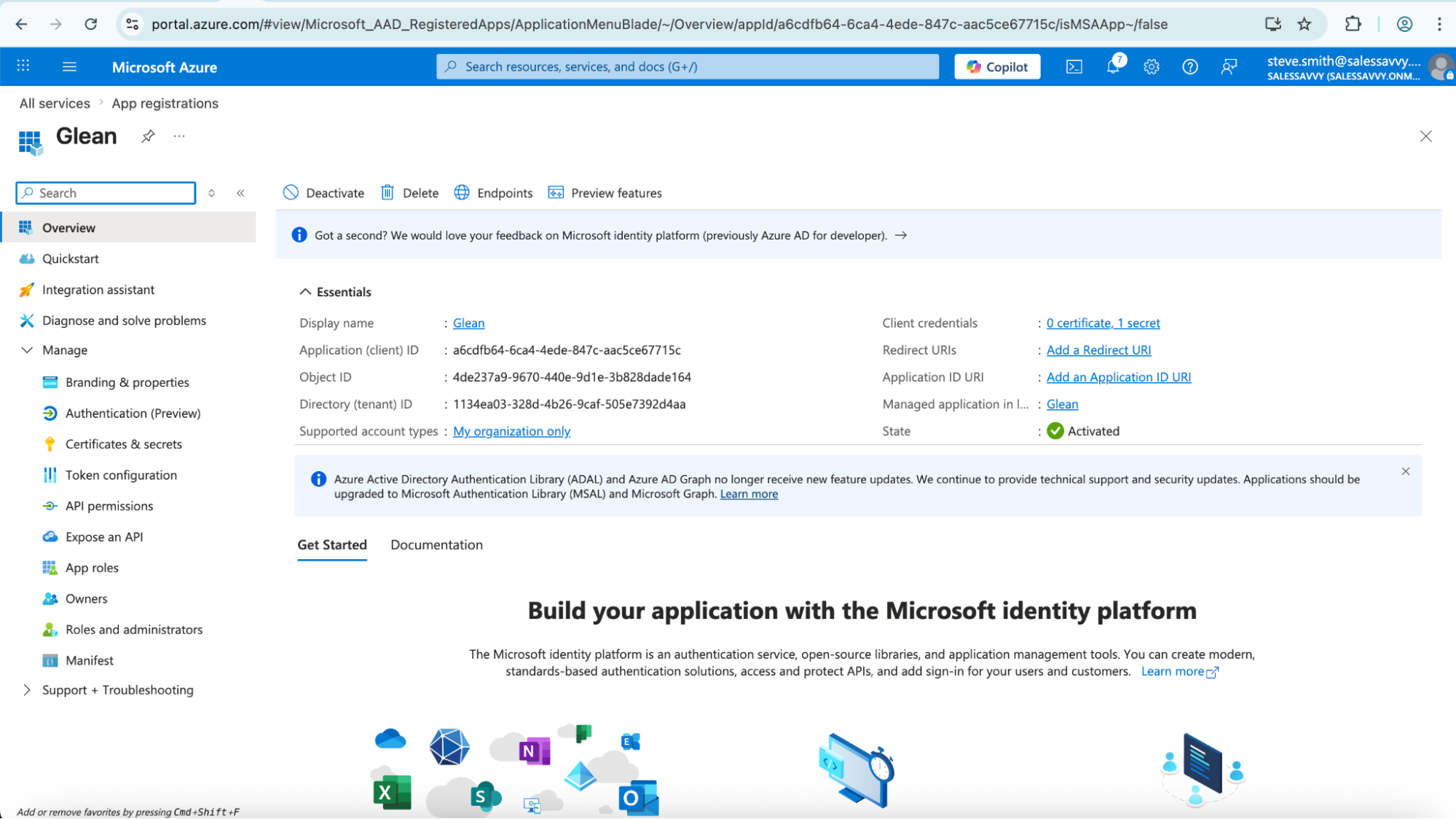
Task: Open Learn more in ADAL notice
Action: 749,494
